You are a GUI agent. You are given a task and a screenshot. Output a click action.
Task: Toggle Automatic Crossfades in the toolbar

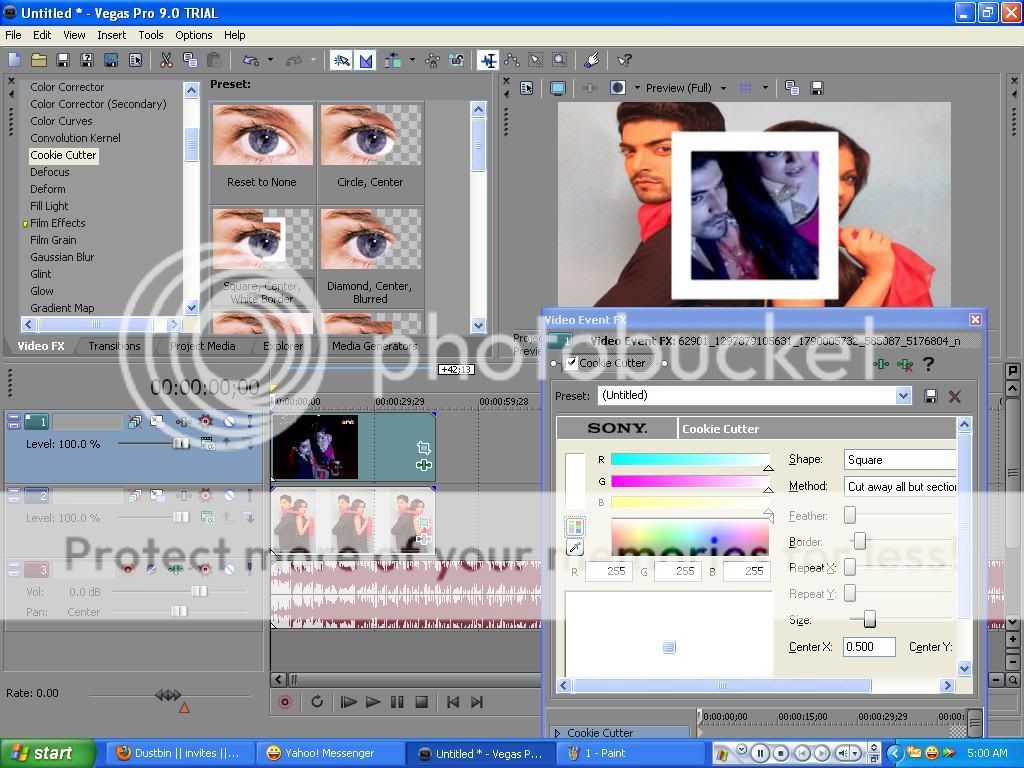366,61
